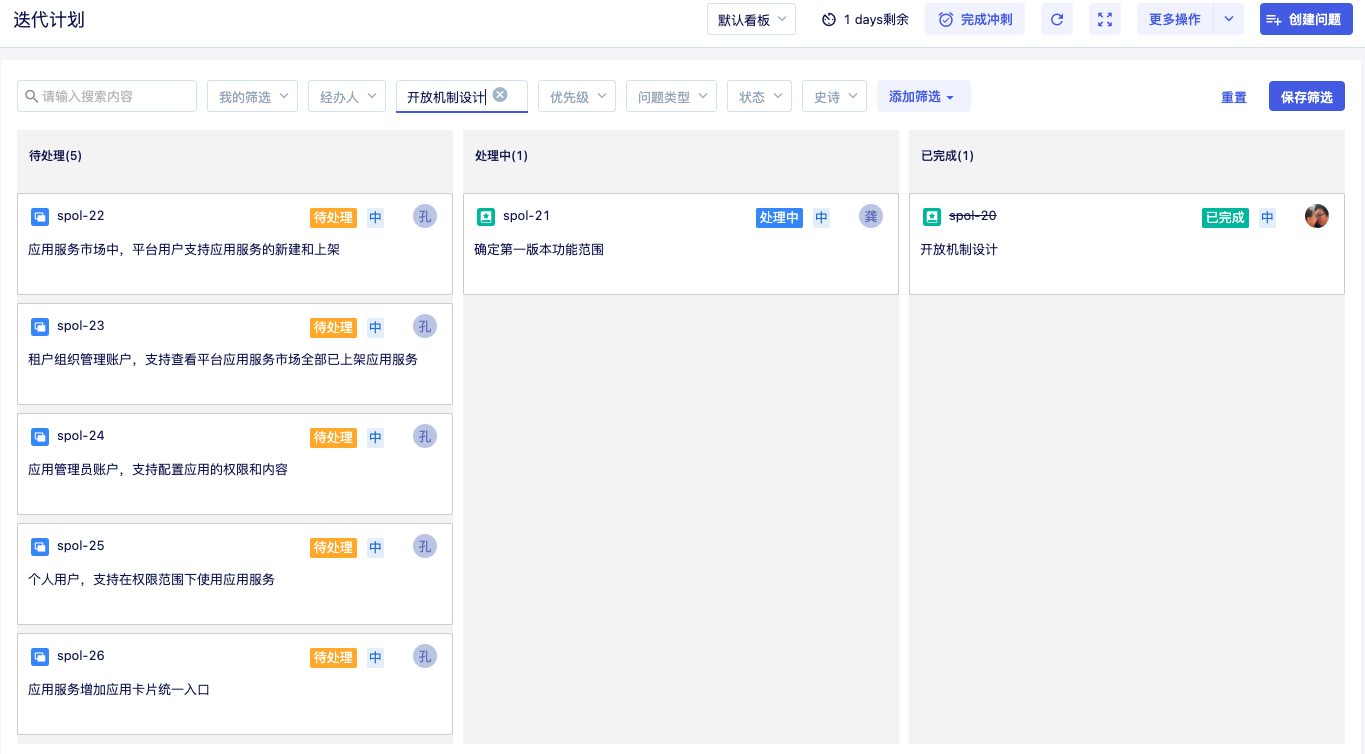
Task: Click status tag 待处理 on spol-24
Action: (333, 437)
